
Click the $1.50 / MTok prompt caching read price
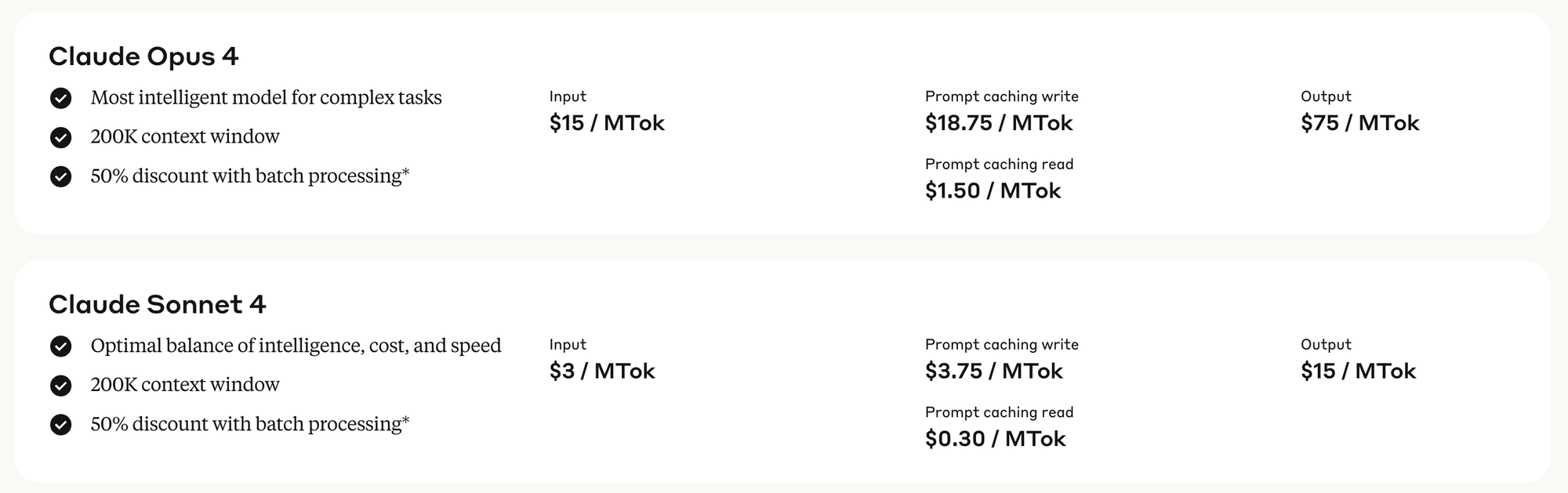pos(993,190)
